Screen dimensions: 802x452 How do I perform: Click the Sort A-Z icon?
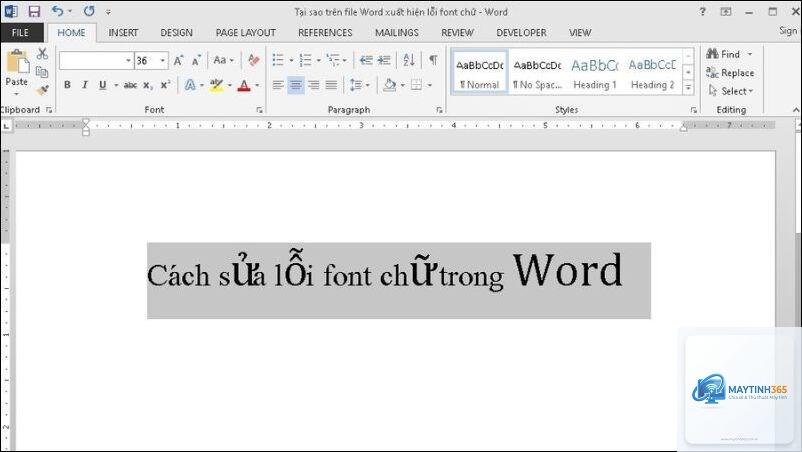[x=409, y=60]
